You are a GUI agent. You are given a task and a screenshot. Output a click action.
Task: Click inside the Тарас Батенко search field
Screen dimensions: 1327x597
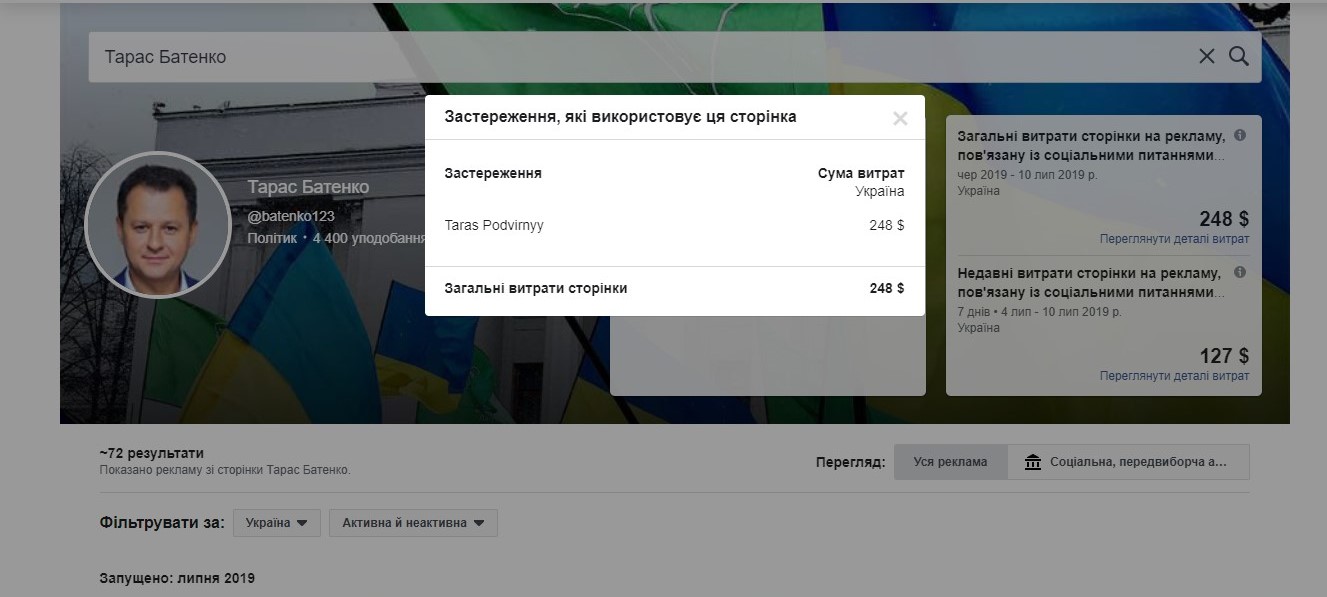tap(640, 57)
